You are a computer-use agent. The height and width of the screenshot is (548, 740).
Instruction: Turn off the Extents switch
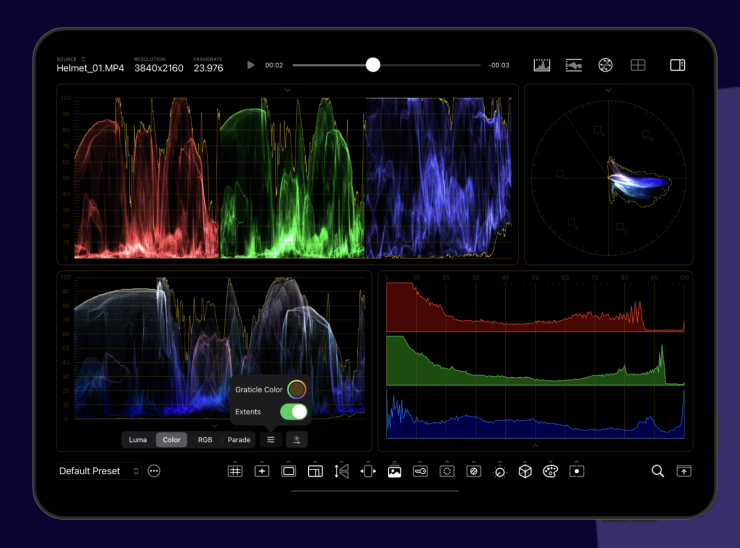pyautogui.click(x=293, y=411)
